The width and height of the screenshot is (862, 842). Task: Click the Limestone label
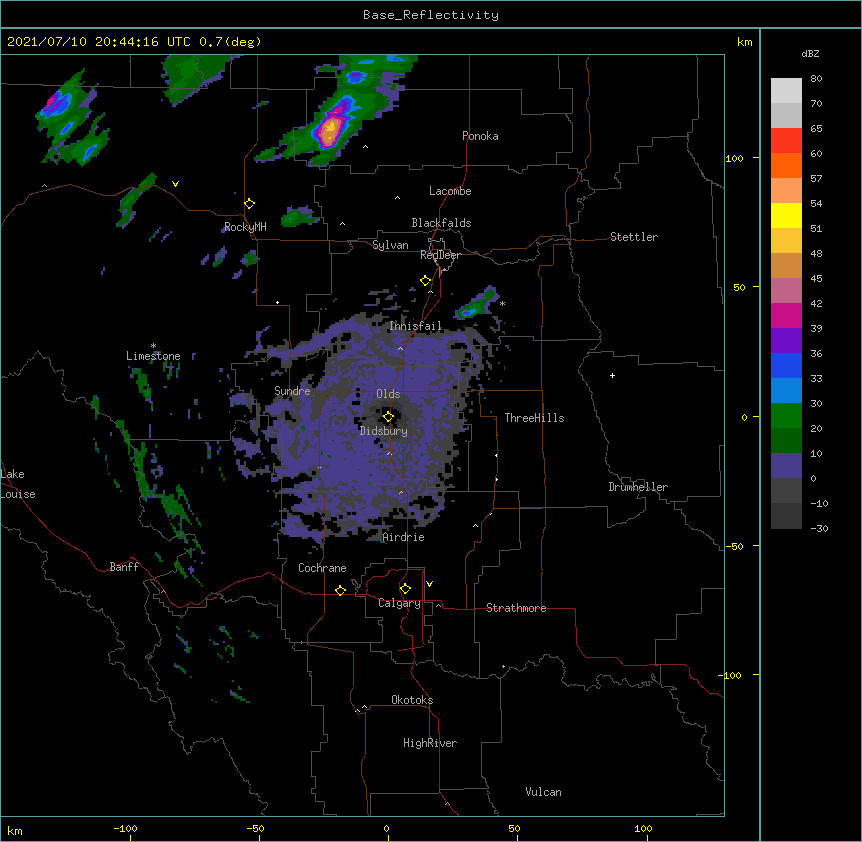coord(153,356)
